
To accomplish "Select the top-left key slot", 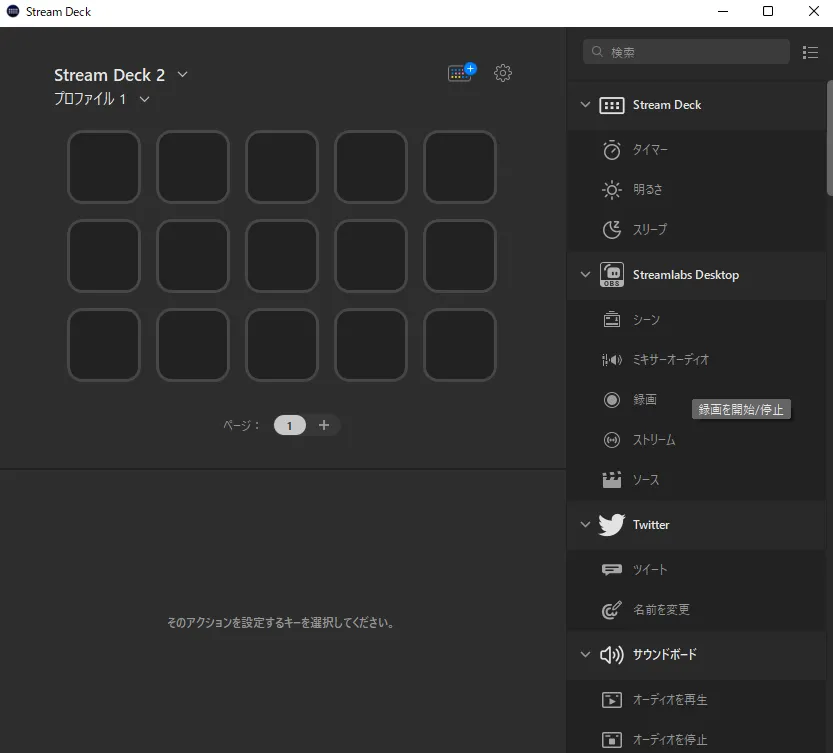I will (104, 167).
